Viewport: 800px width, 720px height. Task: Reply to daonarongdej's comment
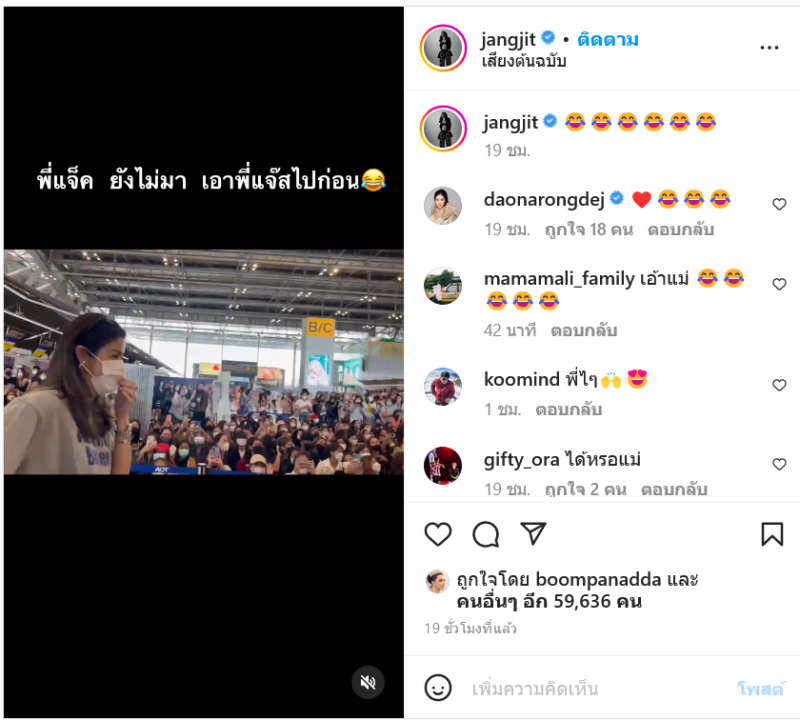pyautogui.click(x=681, y=230)
